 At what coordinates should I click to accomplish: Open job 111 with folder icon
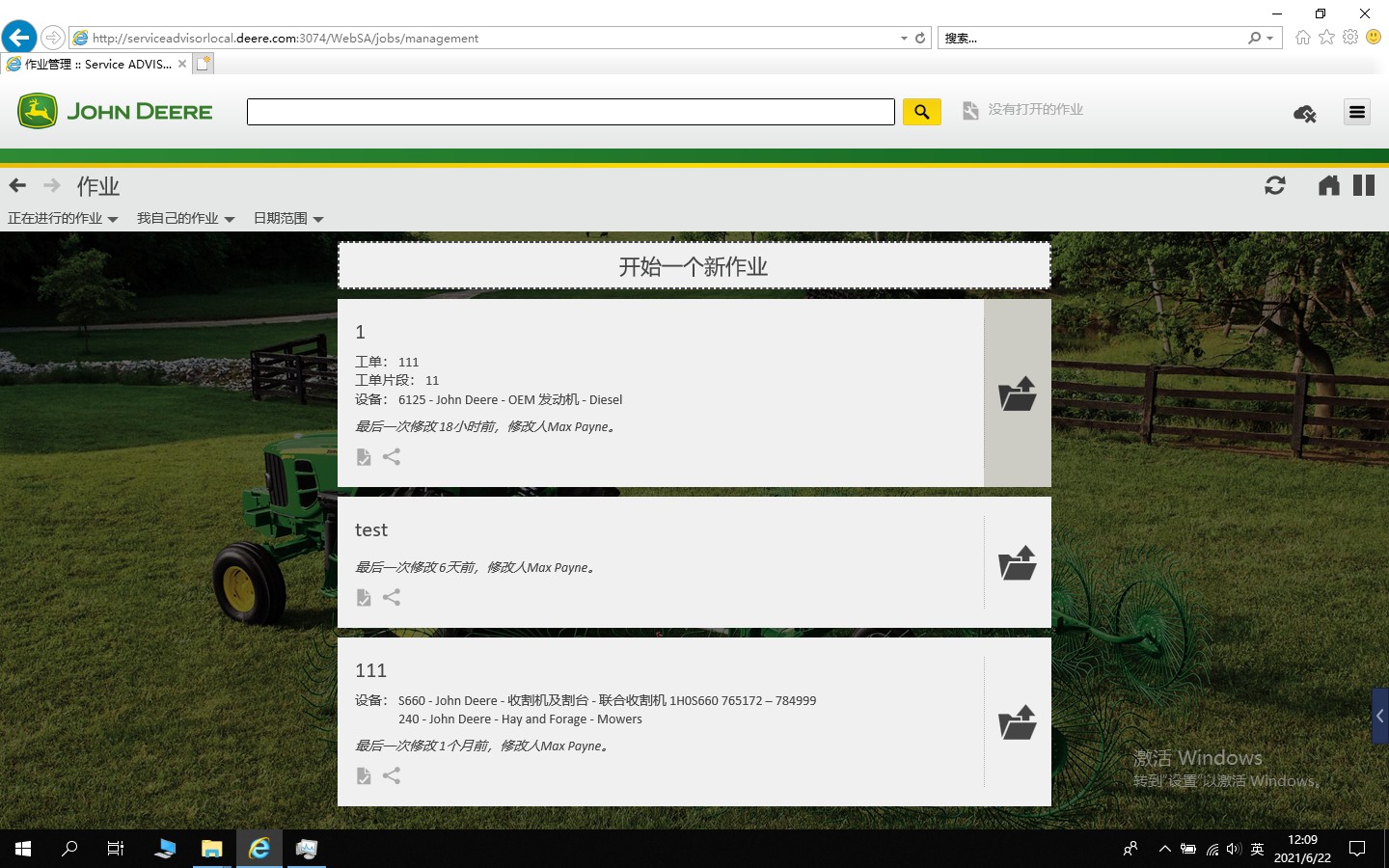click(x=1018, y=722)
